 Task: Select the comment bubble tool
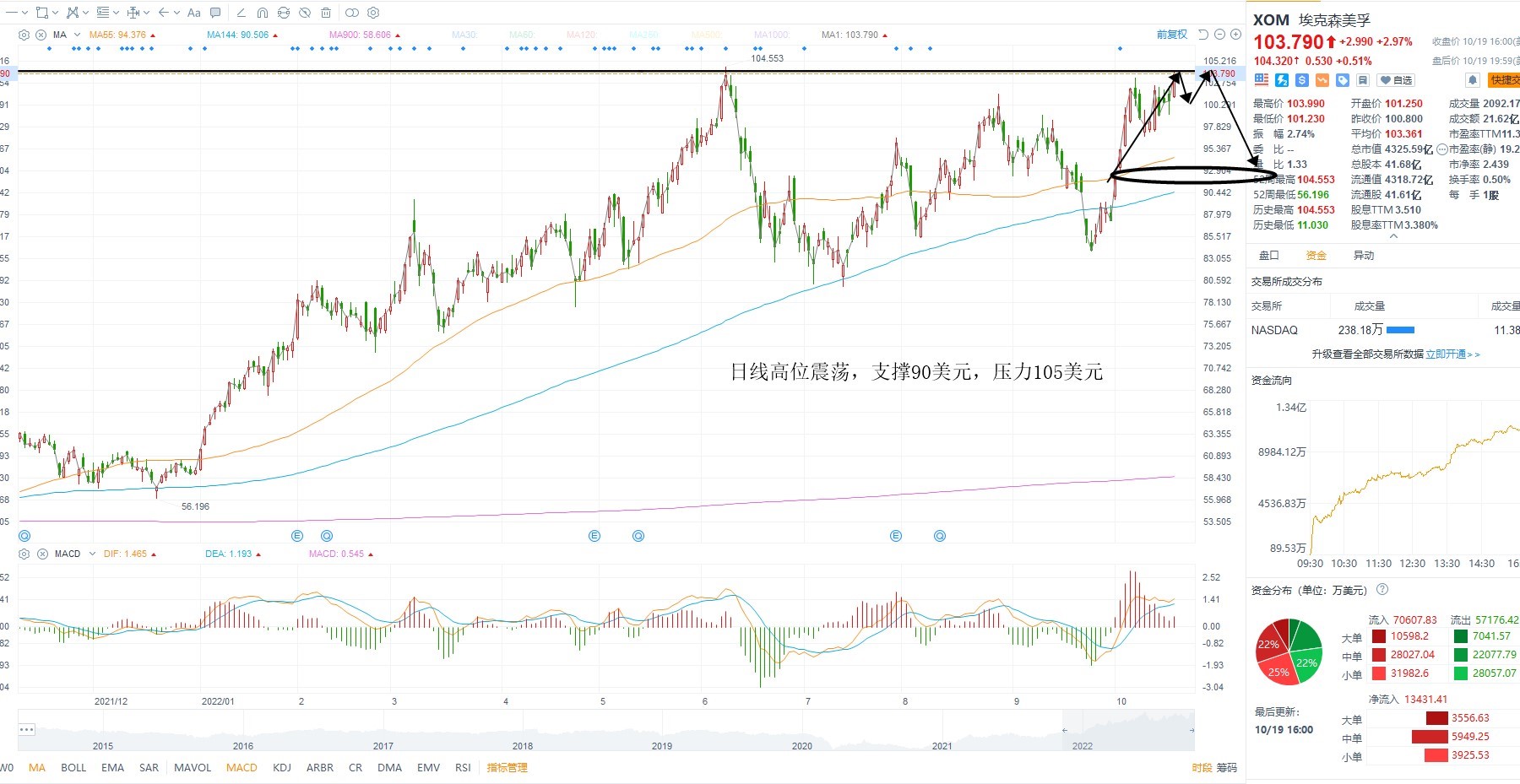tap(215, 13)
